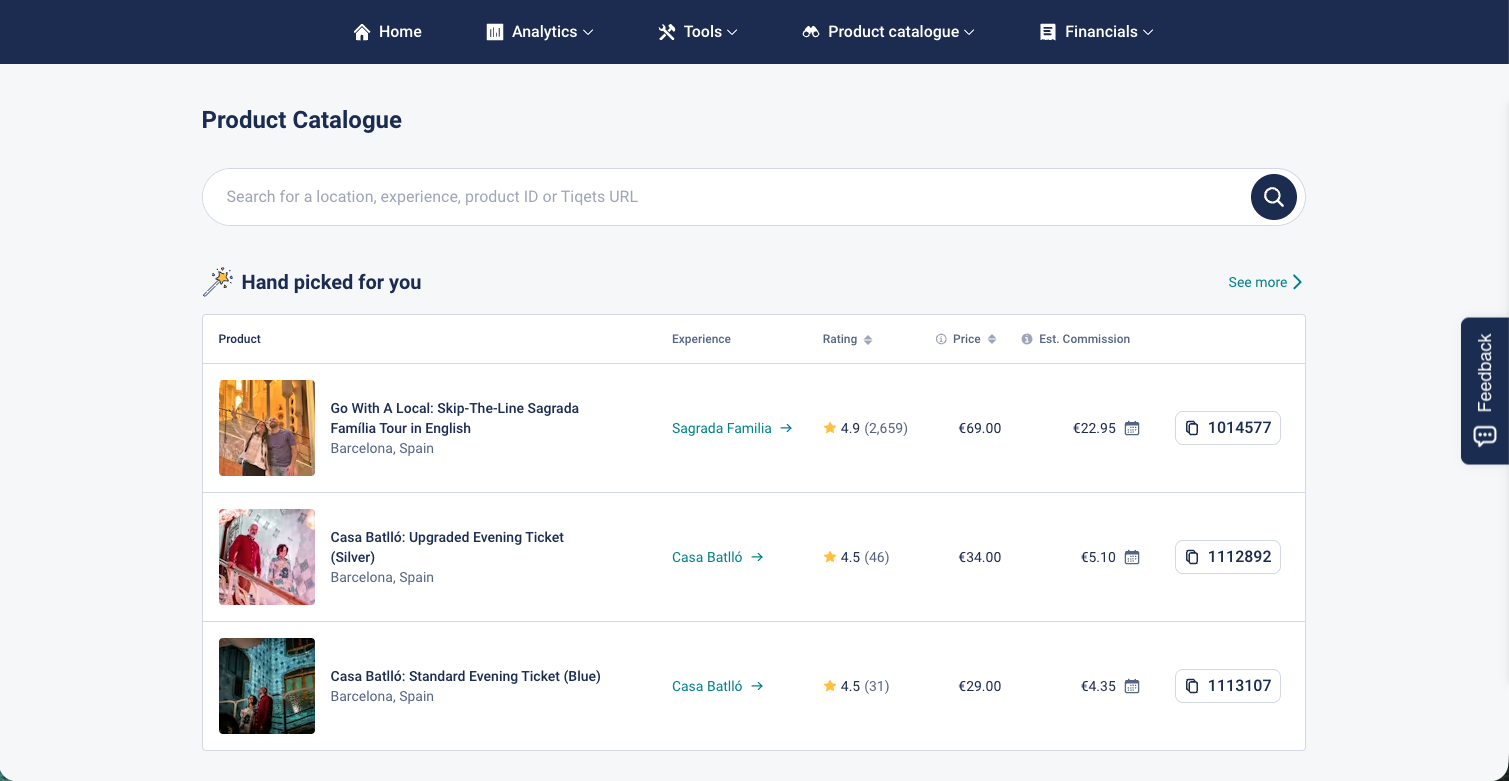The width and height of the screenshot is (1509, 781).
Task: Click the €69.00 price cell
Action: [x=979, y=428]
